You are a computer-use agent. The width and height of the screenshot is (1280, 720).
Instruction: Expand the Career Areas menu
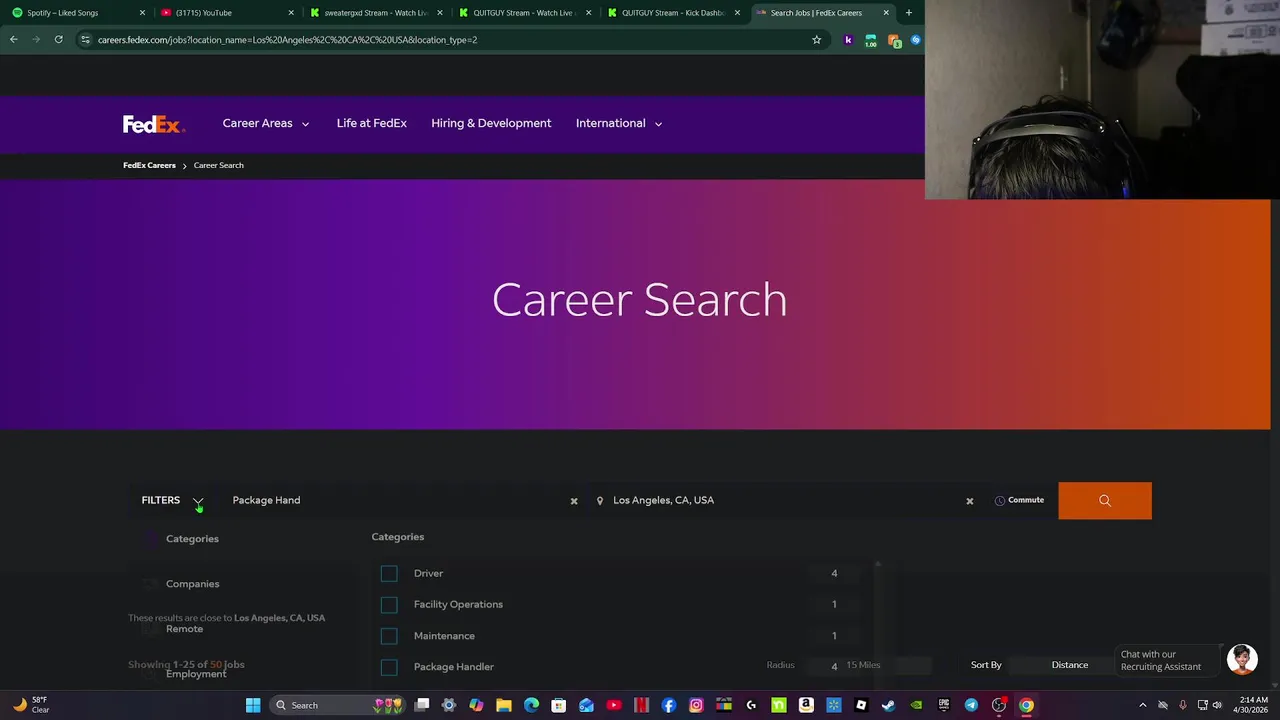pyautogui.click(x=266, y=123)
